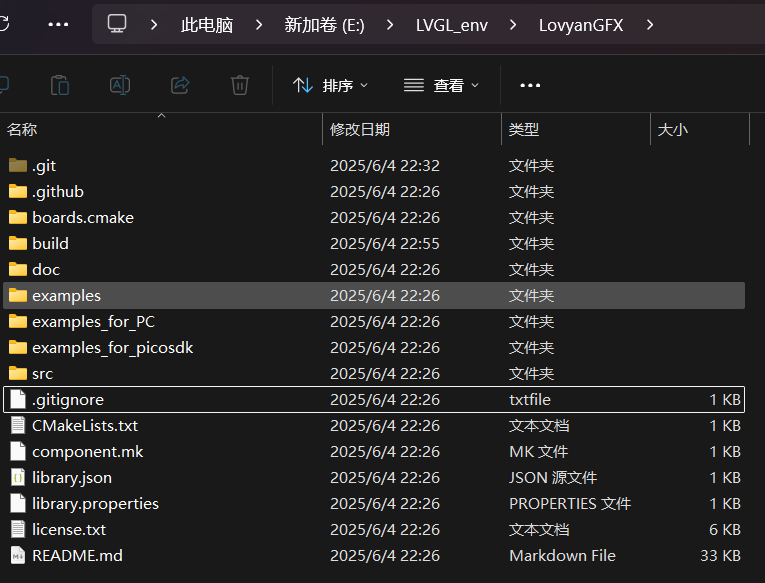Image resolution: width=765 pixels, height=583 pixels.
Task: Click the Share toolbar icon
Action: [x=180, y=85]
